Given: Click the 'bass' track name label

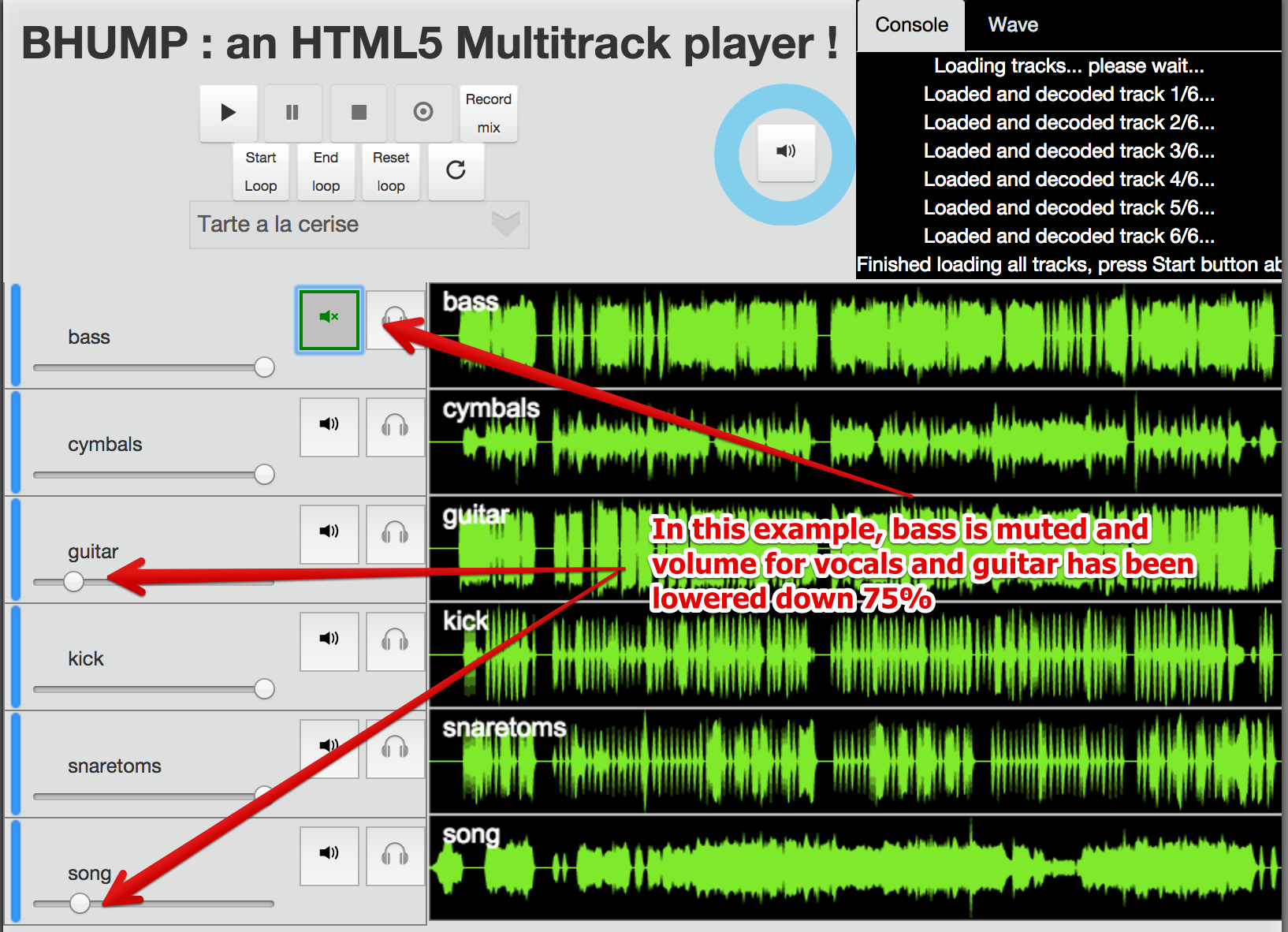Looking at the screenshot, I should (89, 337).
